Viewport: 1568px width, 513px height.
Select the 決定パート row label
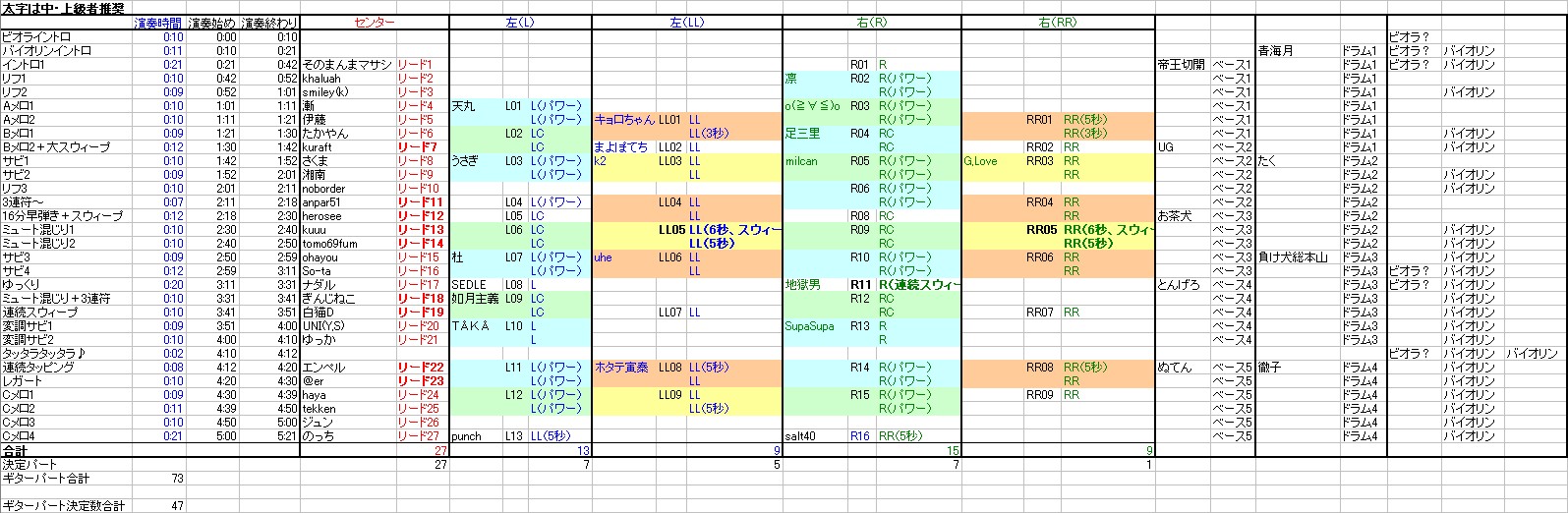(67, 464)
